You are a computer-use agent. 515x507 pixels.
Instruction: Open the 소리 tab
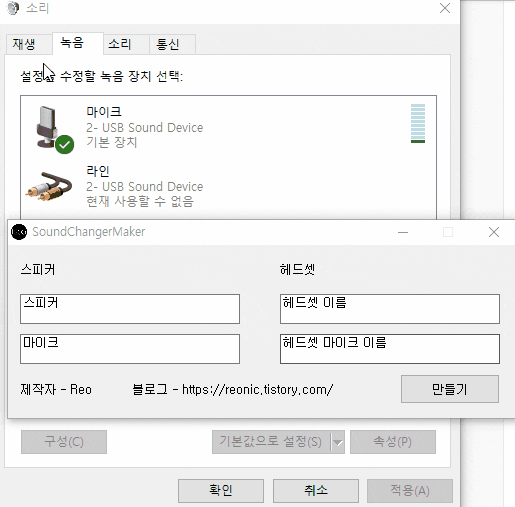click(x=126, y=44)
